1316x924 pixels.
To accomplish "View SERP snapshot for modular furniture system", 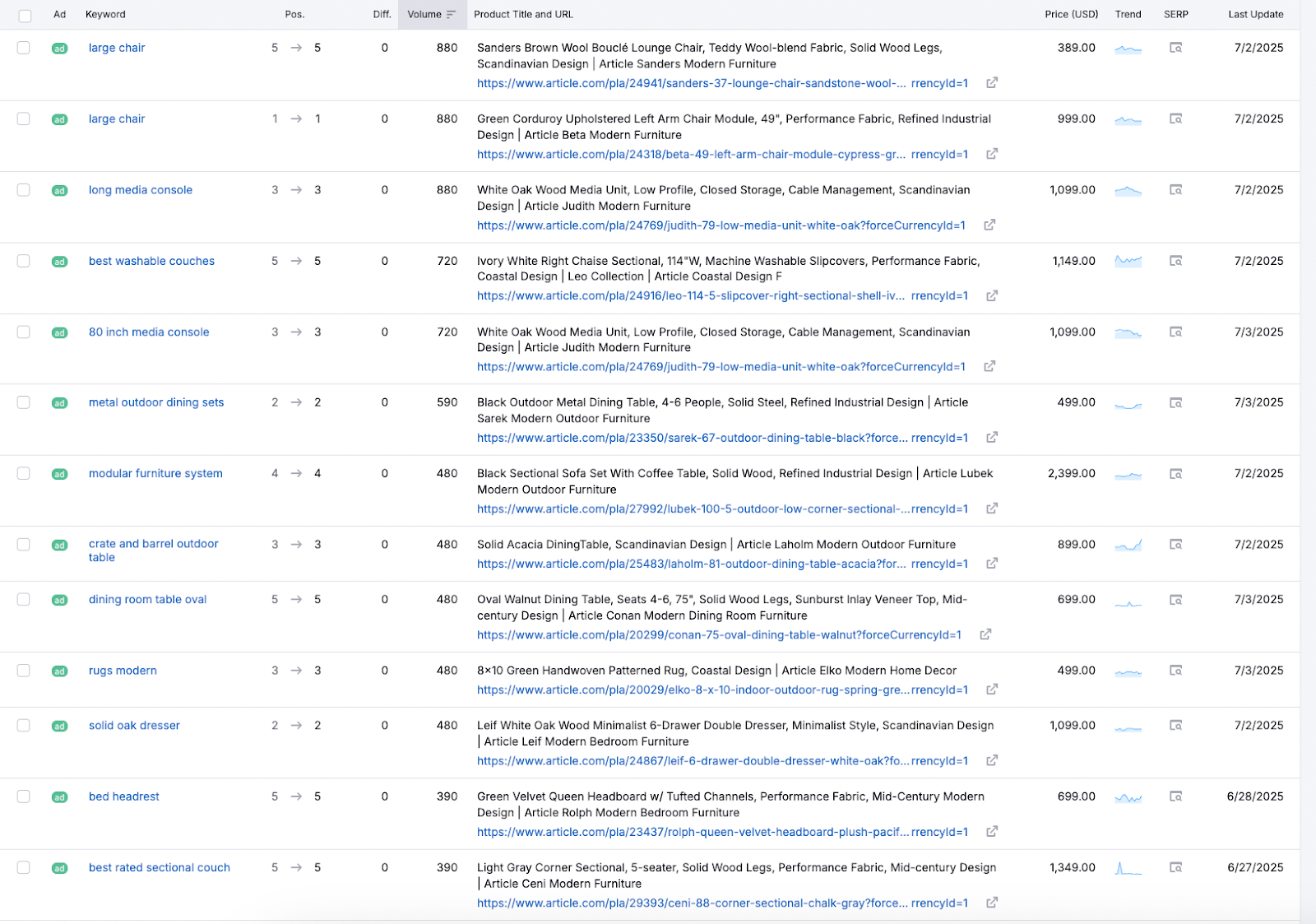I will (x=1176, y=474).
